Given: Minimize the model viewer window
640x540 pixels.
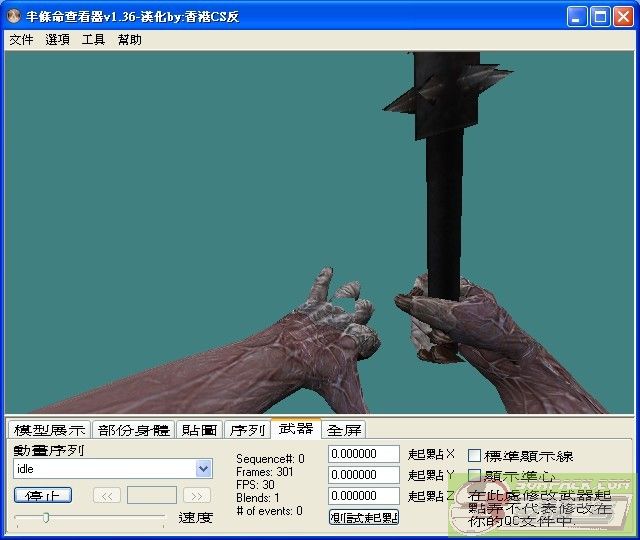Looking at the screenshot, I should [x=577, y=17].
